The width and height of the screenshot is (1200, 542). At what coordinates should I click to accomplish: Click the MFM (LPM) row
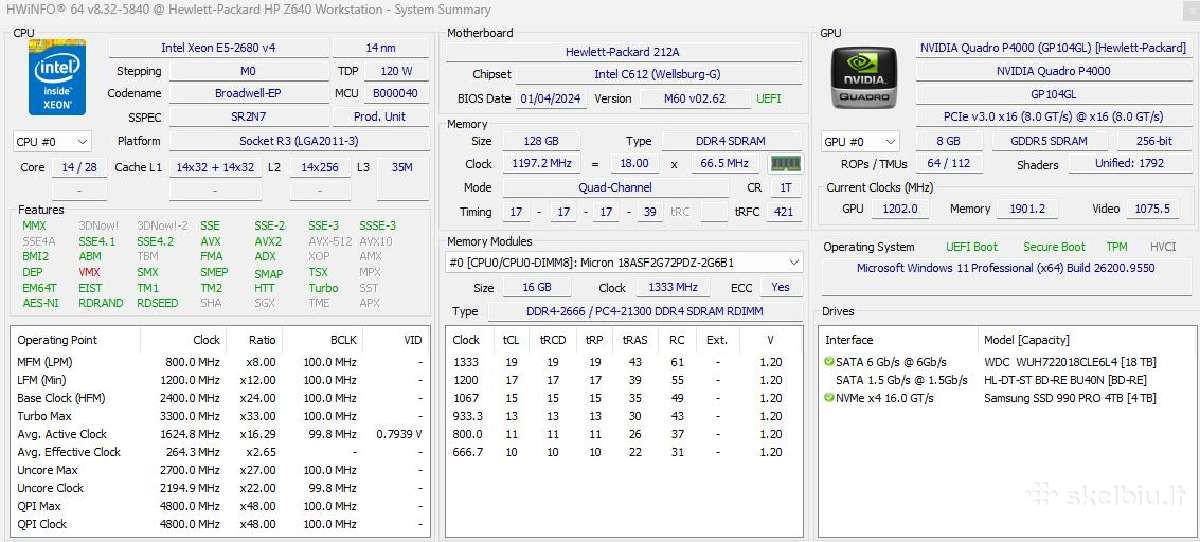pyautogui.click(x=221, y=362)
